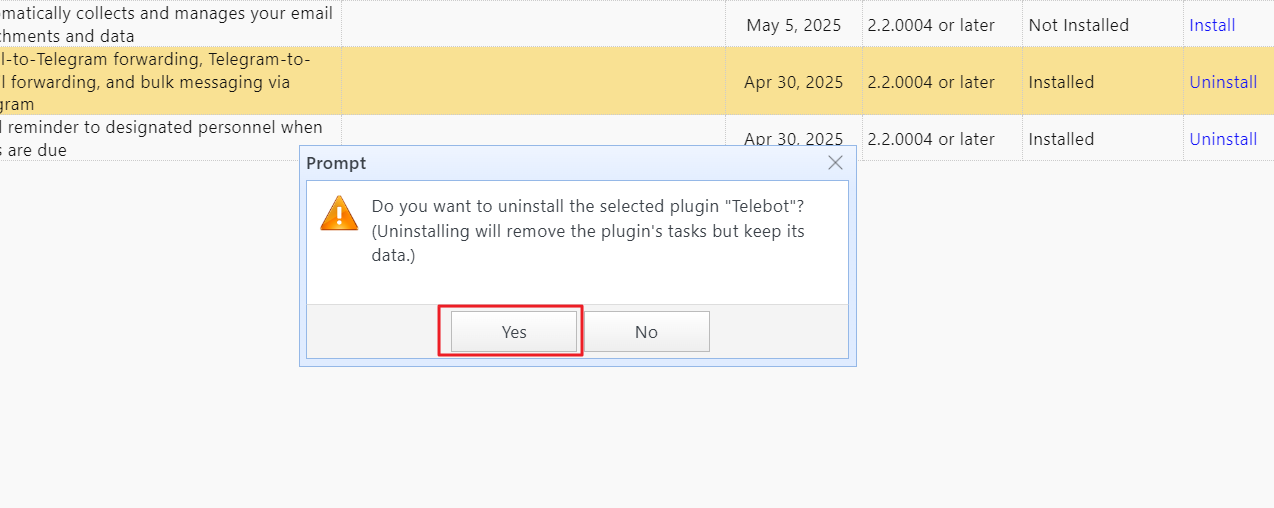This screenshot has height=508, width=1274.
Task: Uninstall link in the highlighted Telegram row
Action: coord(1223,82)
